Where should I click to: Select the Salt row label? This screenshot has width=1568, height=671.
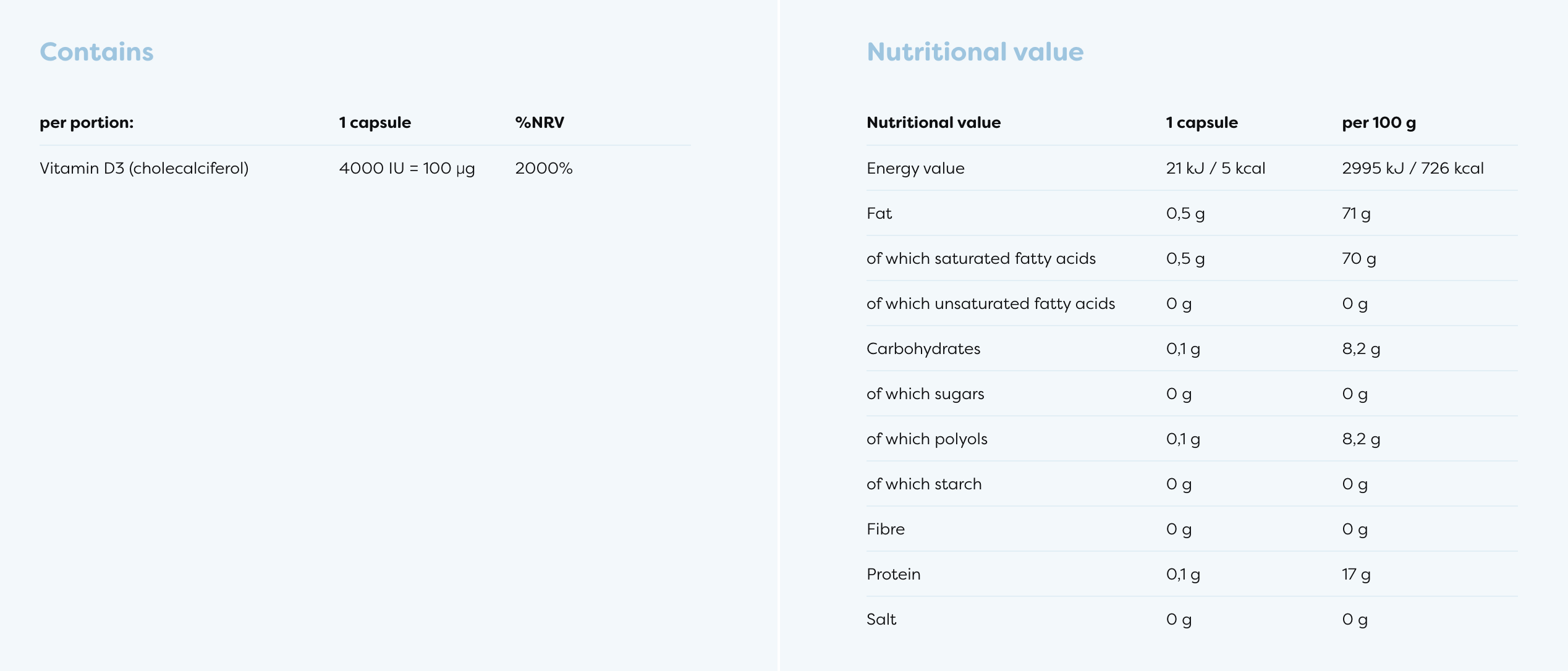click(881, 619)
